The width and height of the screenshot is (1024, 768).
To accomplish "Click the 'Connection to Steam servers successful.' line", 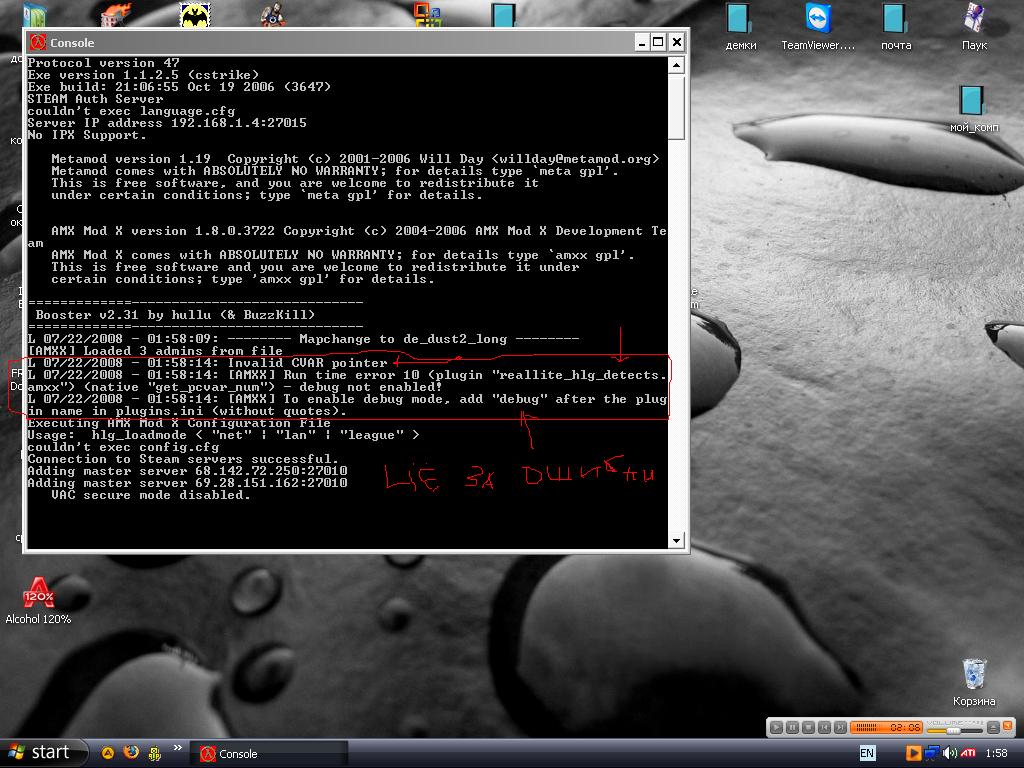I will point(183,459).
